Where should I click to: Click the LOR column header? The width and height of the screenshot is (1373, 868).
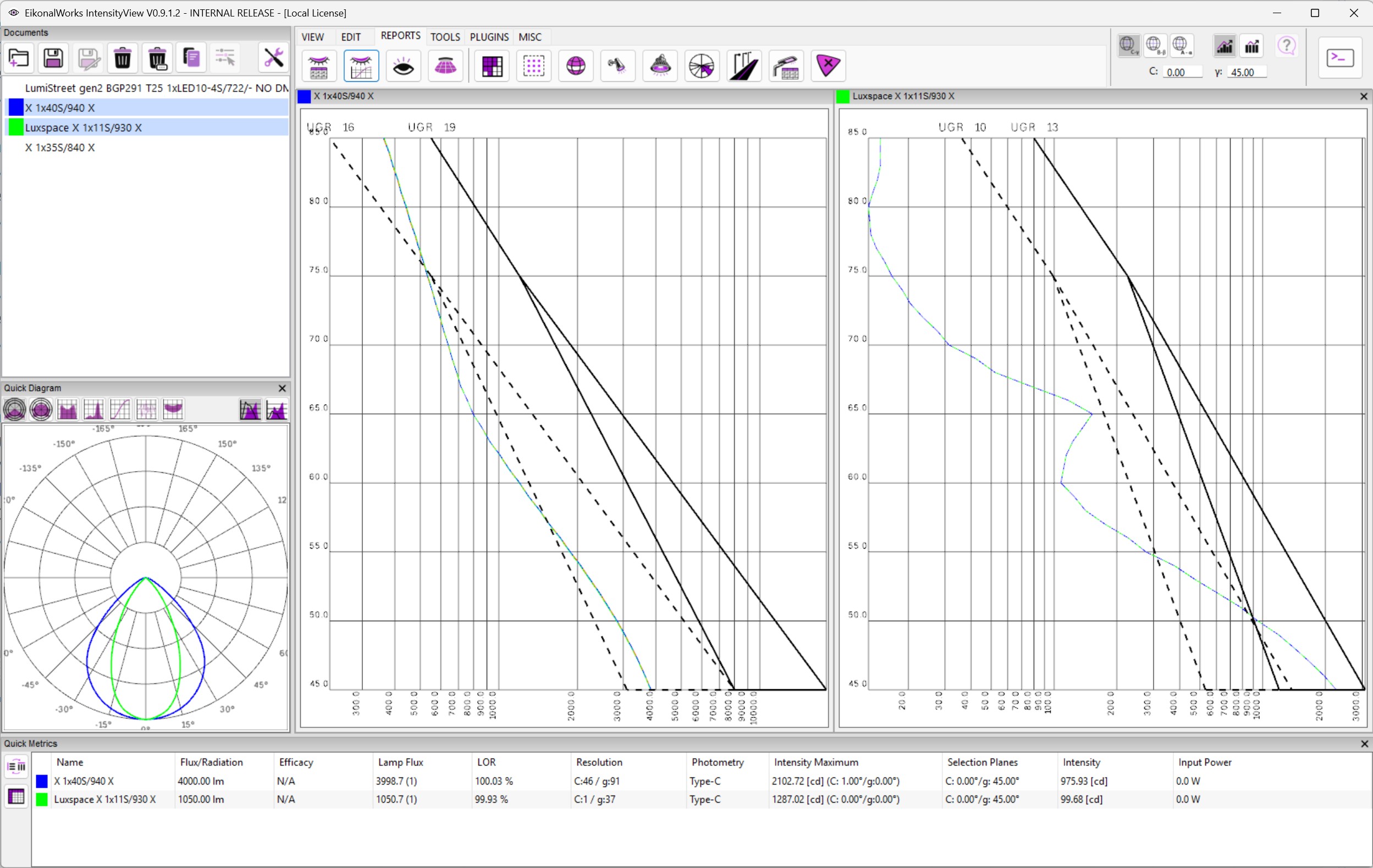tap(521, 762)
